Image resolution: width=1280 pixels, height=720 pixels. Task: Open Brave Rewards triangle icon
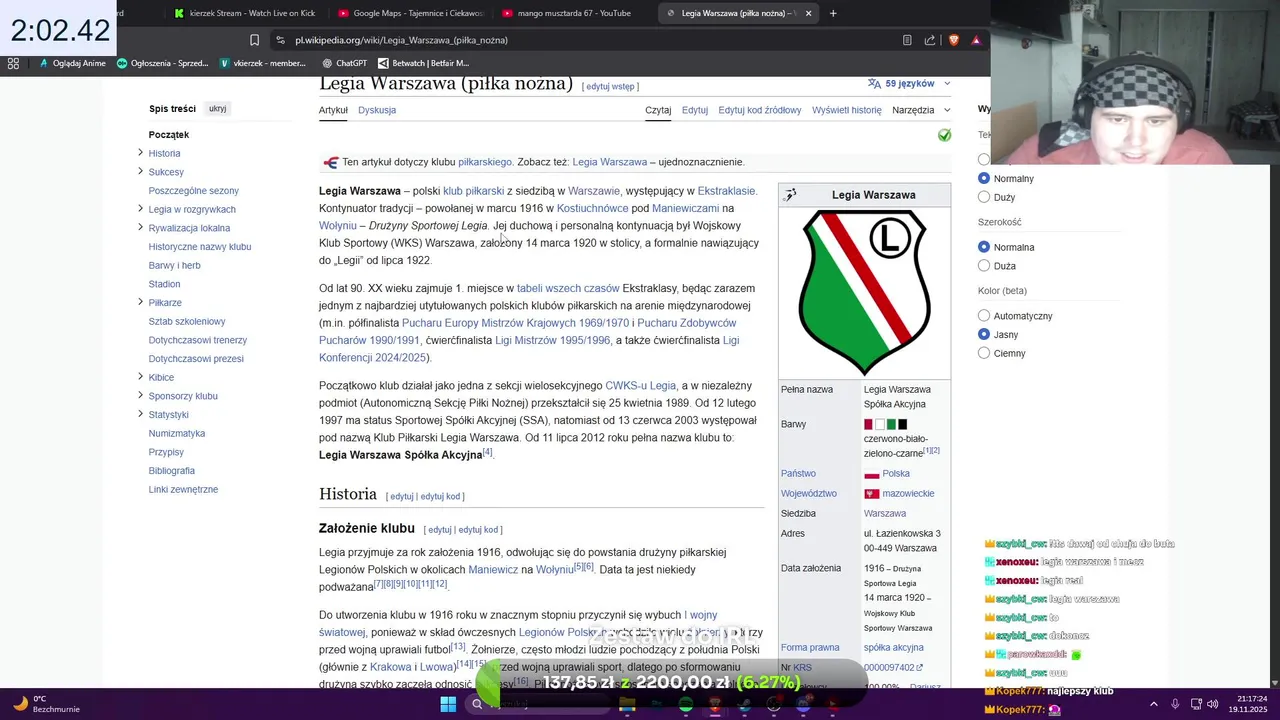(976, 40)
